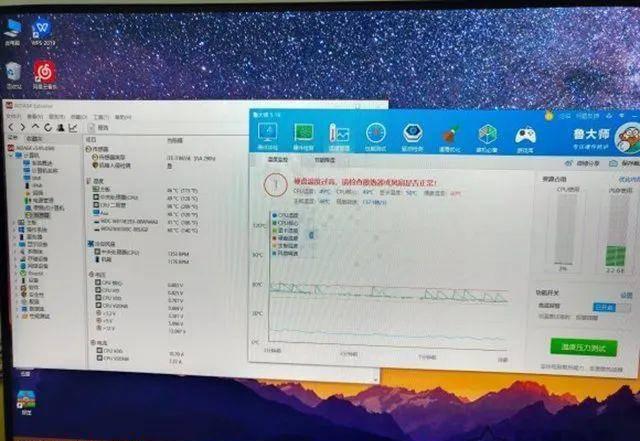Click AIDA64 back arrow toolbar button

[11, 128]
